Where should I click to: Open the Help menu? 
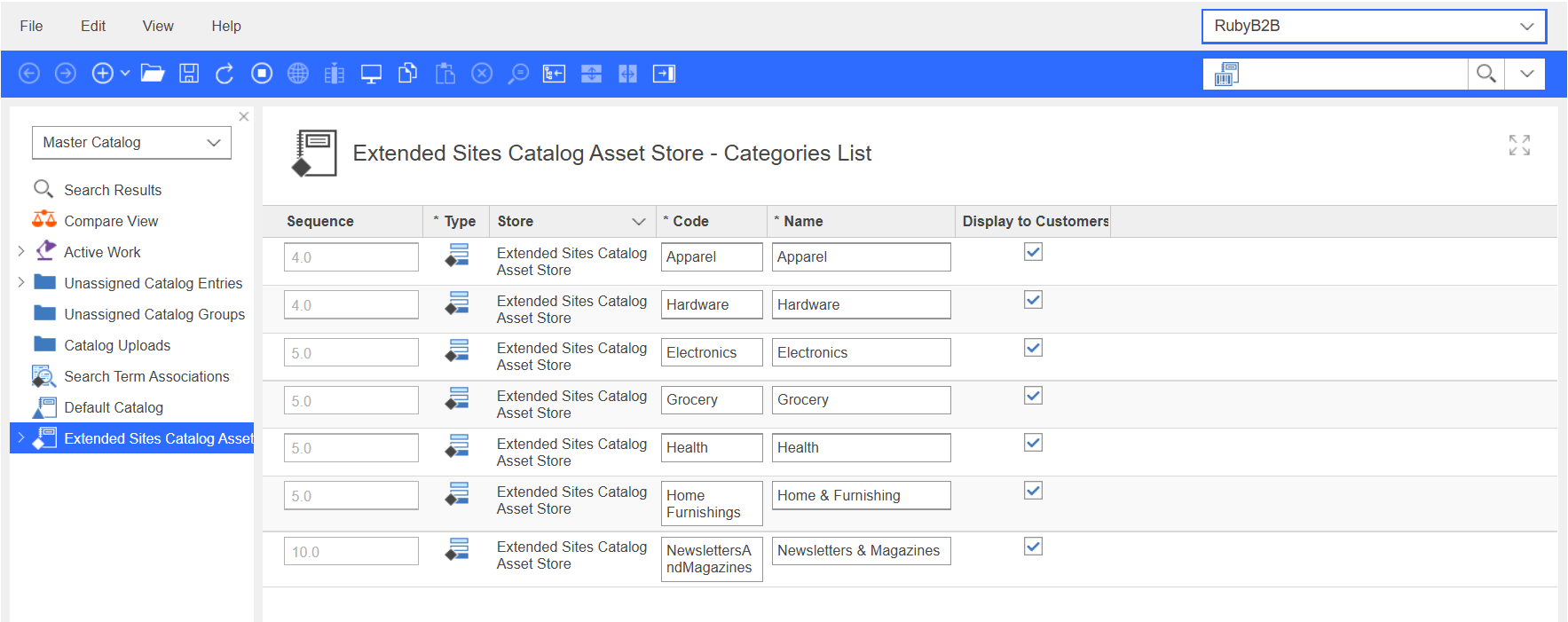click(x=226, y=26)
